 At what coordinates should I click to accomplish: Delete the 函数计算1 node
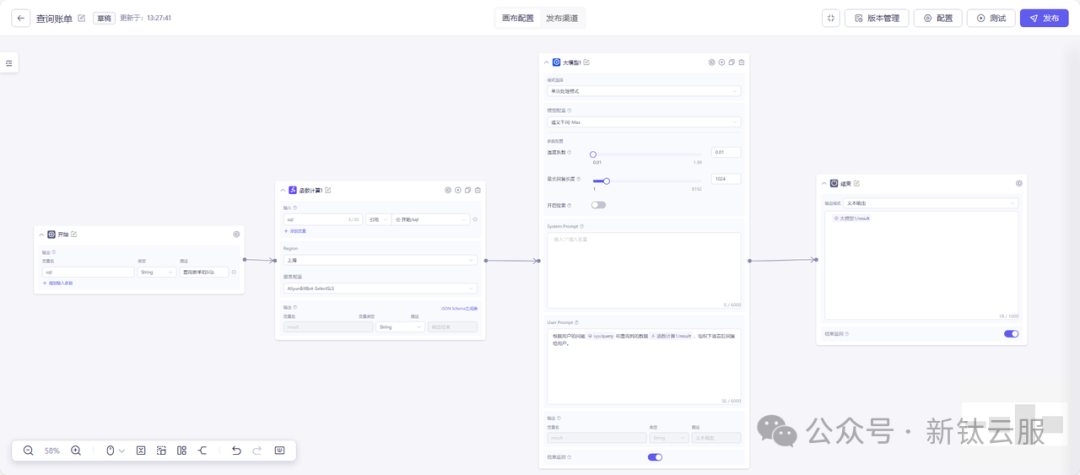[477, 190]
